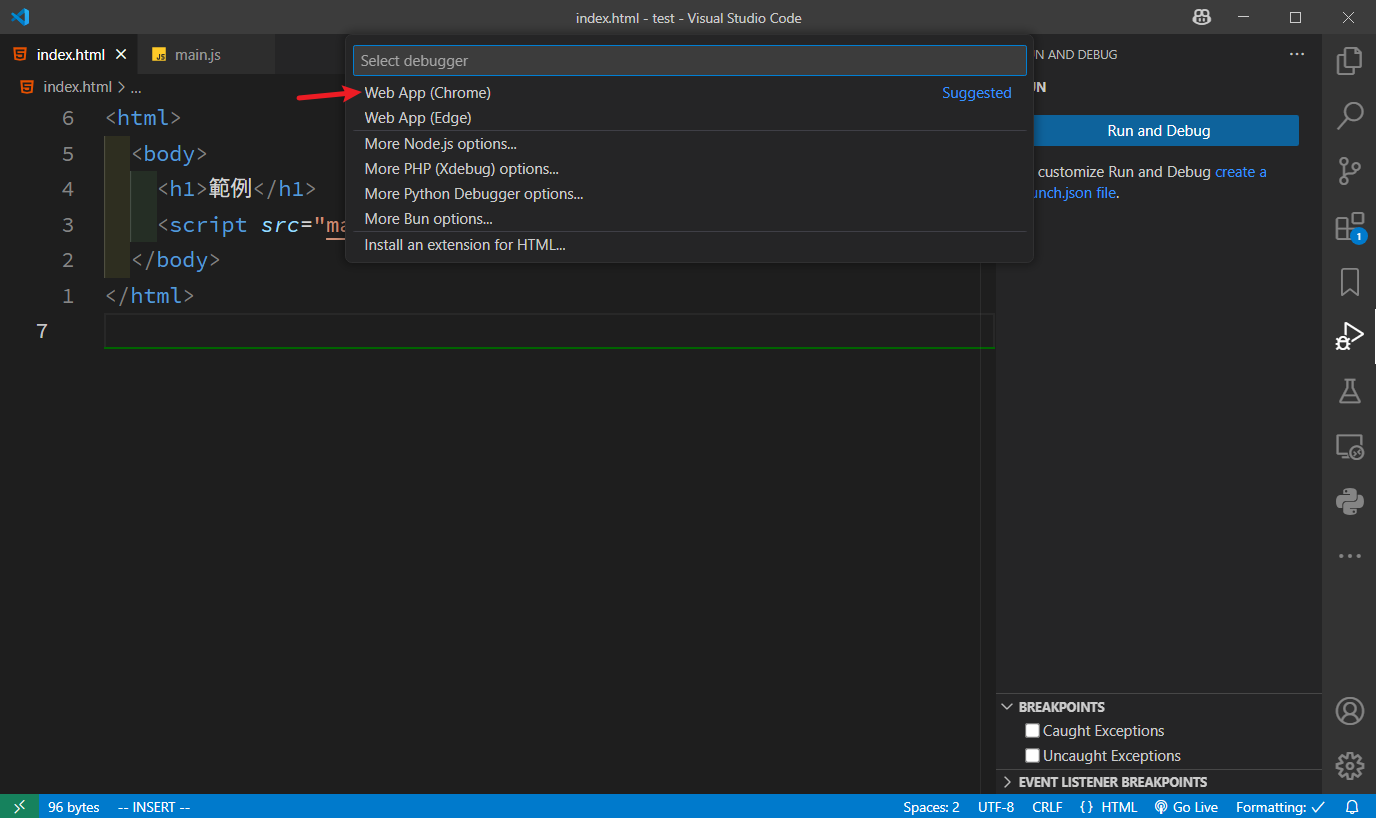This screenshot has width=1376, height=818.
Task: Choose More Python Debugger options
Action: 689,194
